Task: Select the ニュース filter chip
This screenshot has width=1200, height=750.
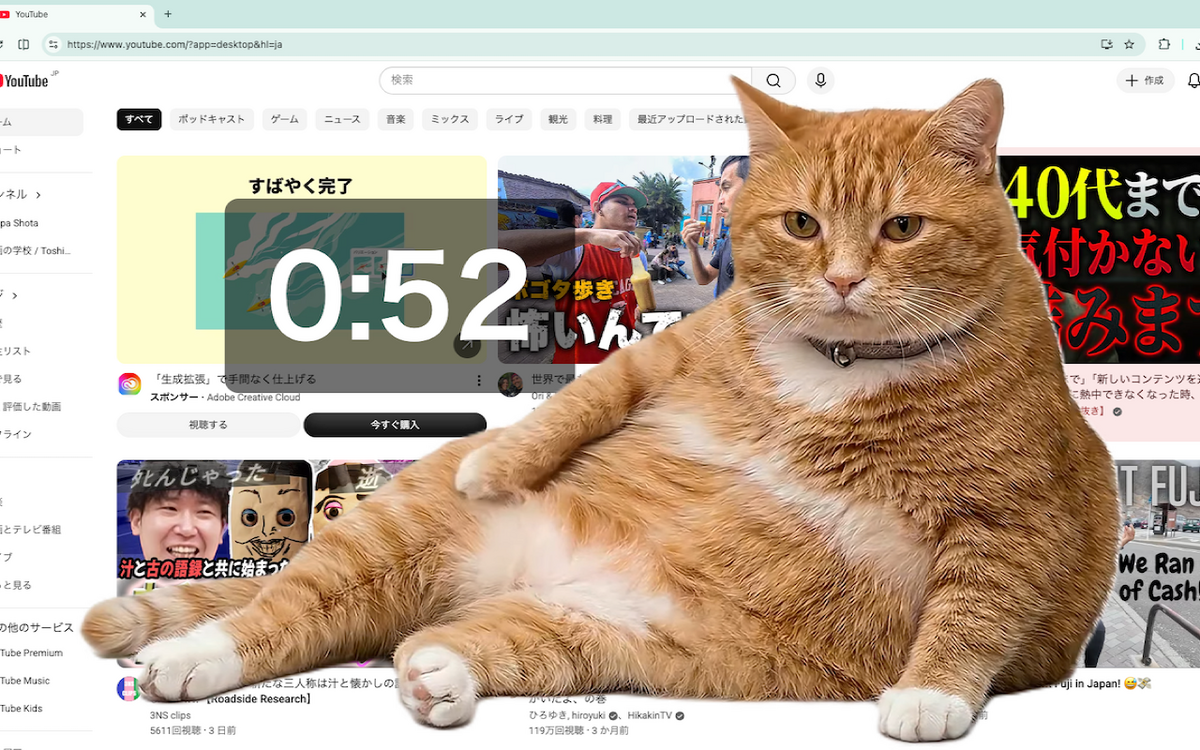Action: 342,119
